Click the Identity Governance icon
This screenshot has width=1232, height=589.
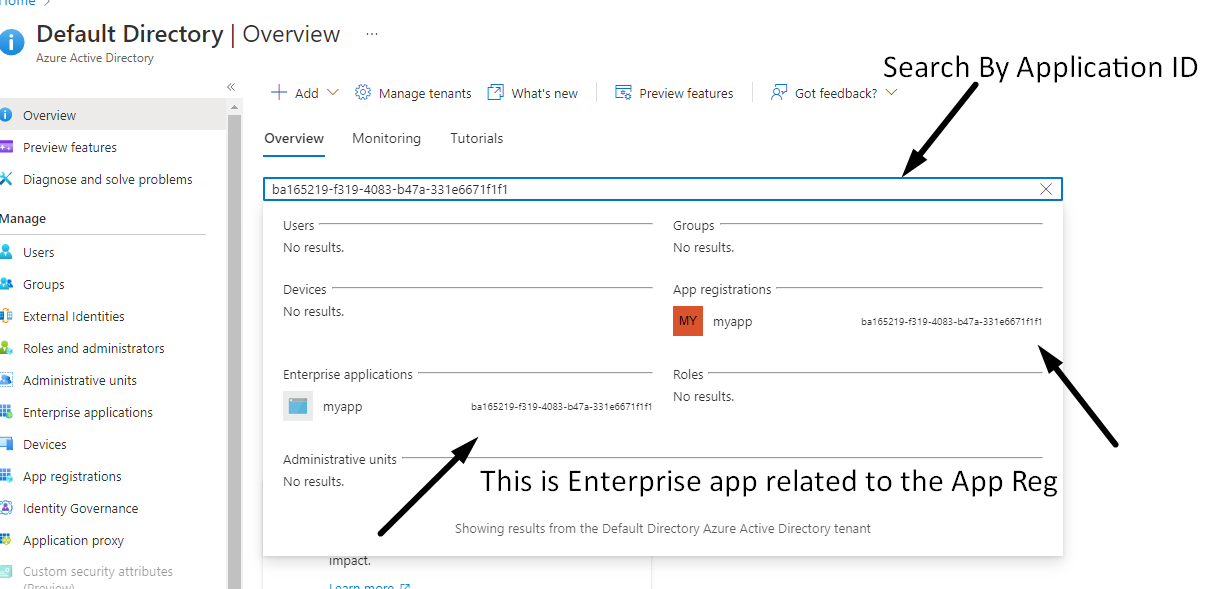[x=6, y=508]
